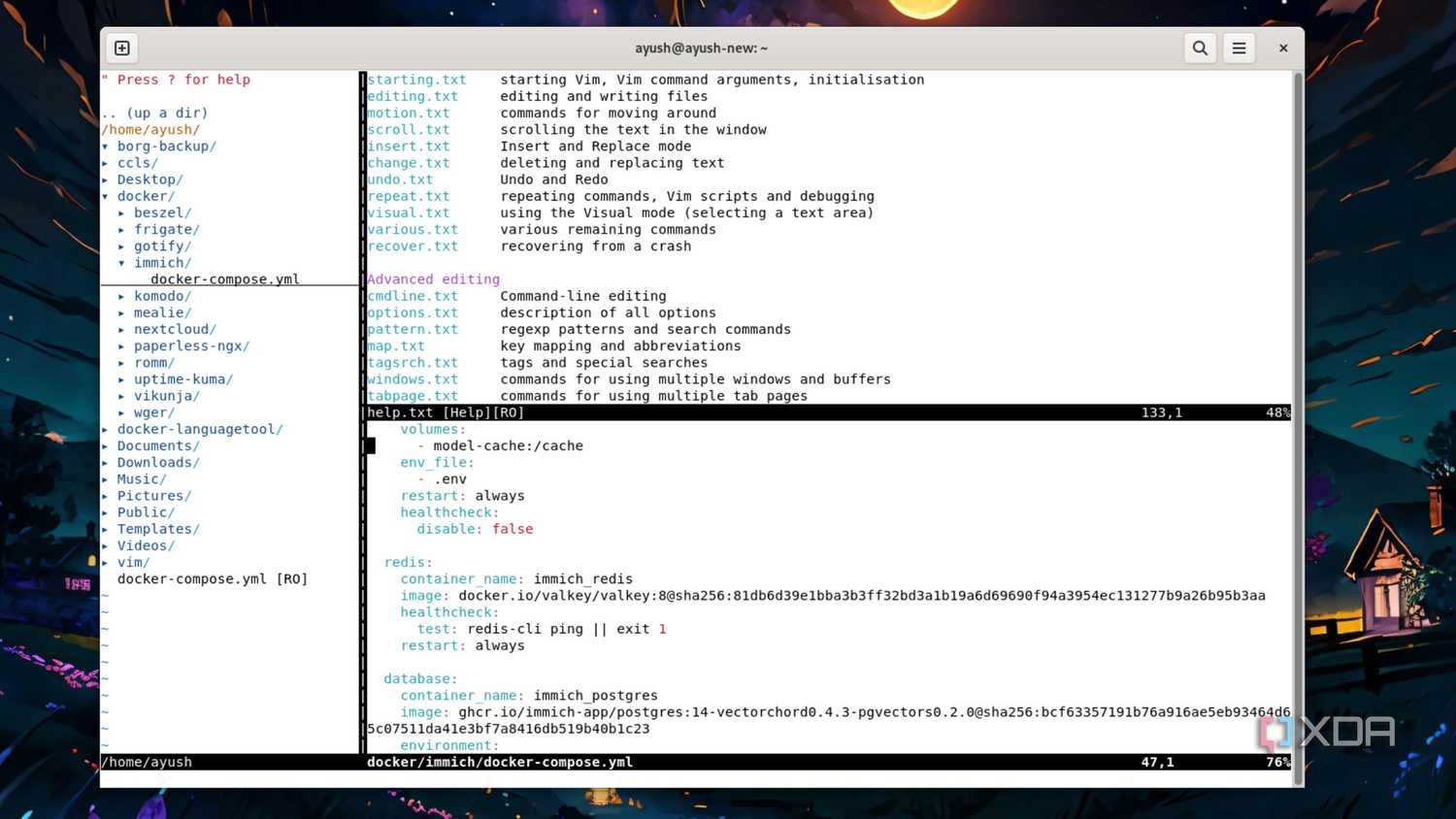The image size is (1456, 819).
Task: Expand the Desktop folder arrow
Action: [x=105, y=180]
